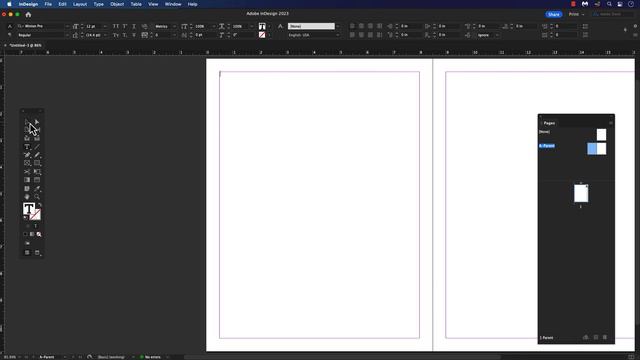Toggle Superscript formatting
Image resolution: width=640 pixels, height=360 pixels.
125,26
